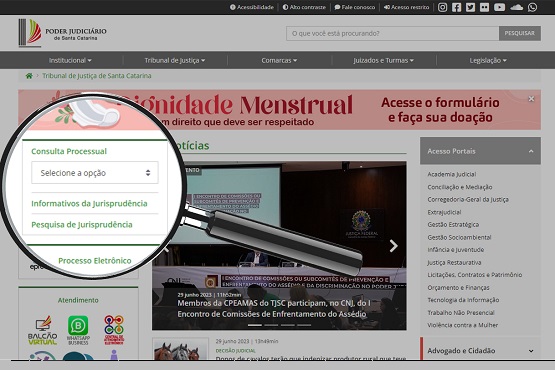Click the Acessibilidade link

tap(252, 7)
